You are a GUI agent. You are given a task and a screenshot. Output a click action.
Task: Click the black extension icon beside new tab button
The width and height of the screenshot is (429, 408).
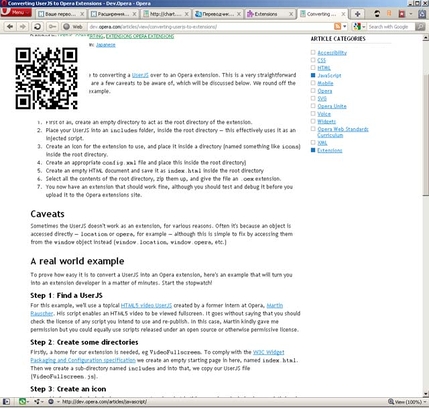coord(377,14)
